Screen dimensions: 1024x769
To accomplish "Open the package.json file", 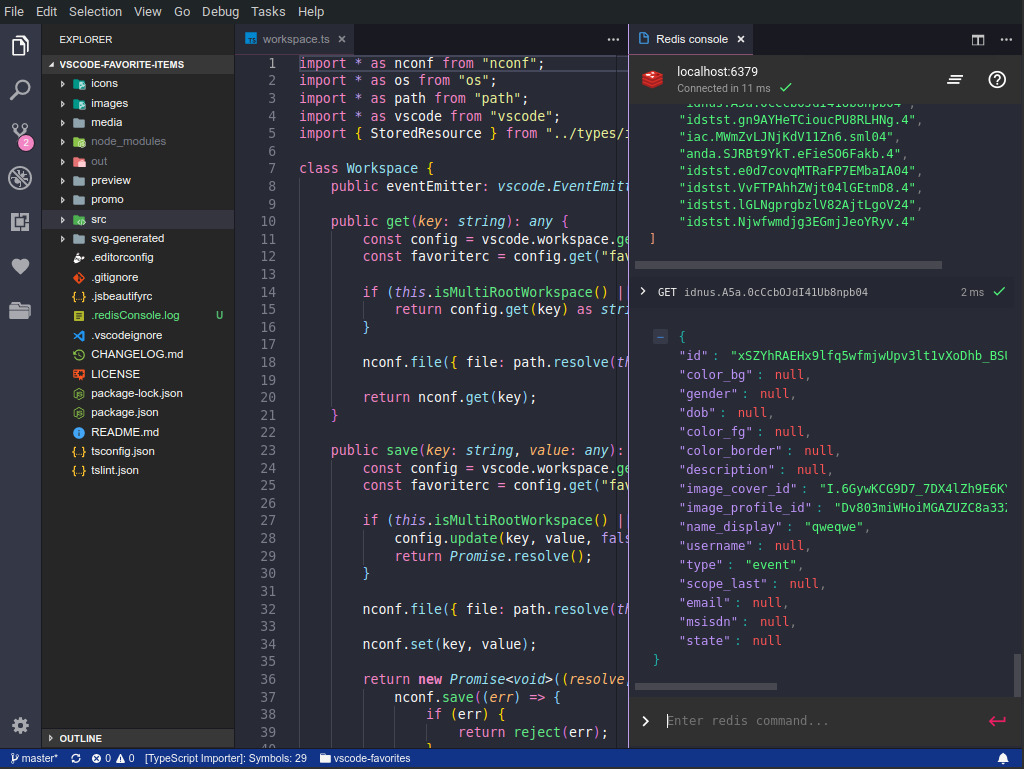I will (138, 412).
